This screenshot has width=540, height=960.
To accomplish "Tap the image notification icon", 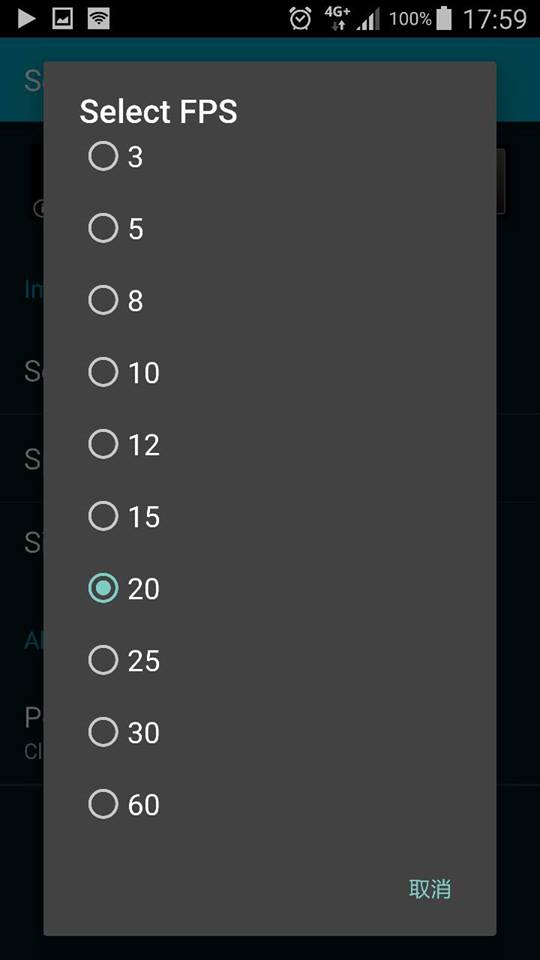I will pyautogui.click(x=62, y=18).
